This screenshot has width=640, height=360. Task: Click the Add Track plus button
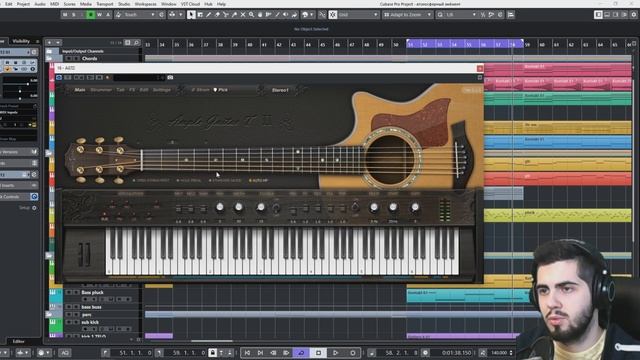49,42
